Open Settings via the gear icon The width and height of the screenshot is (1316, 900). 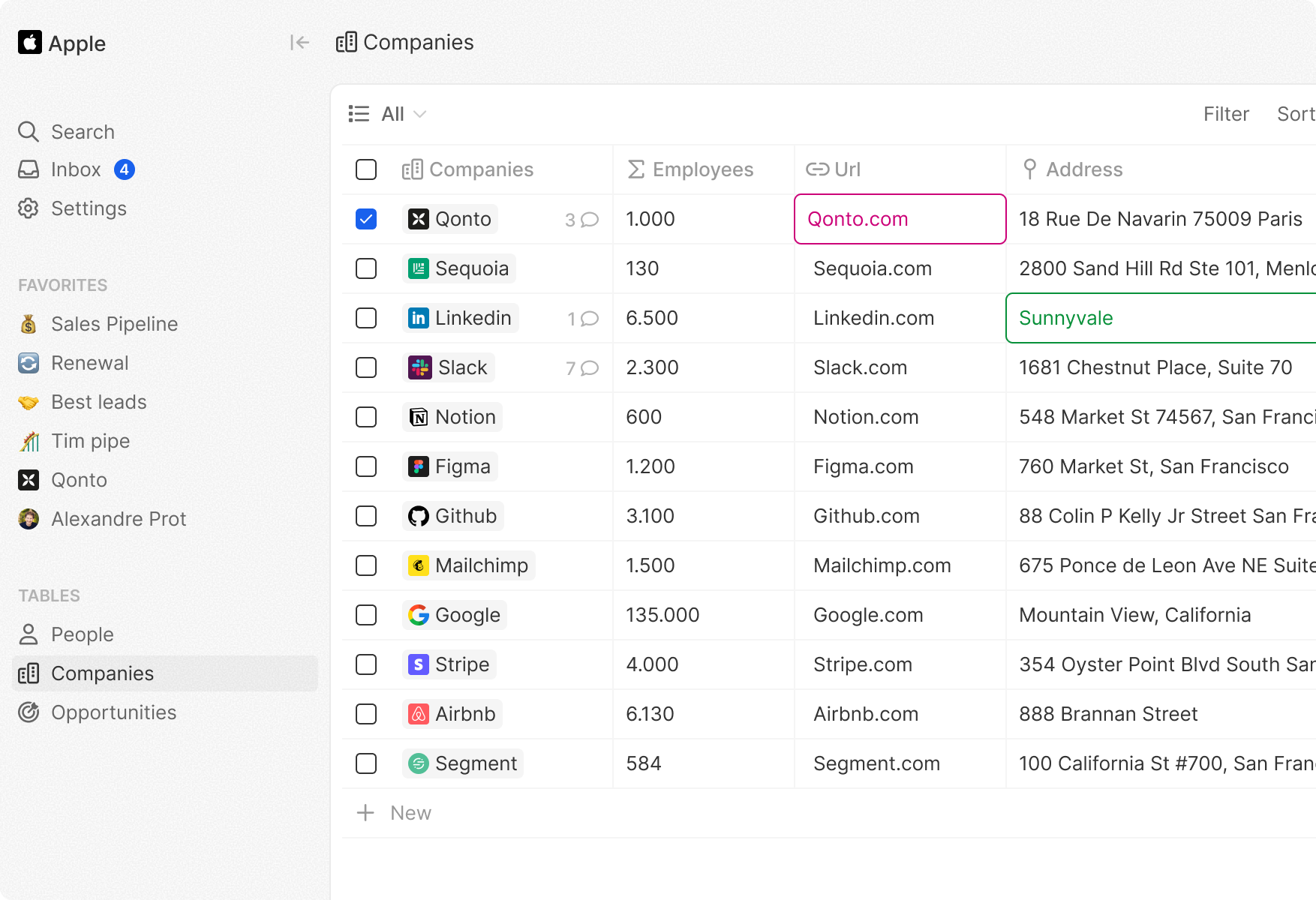tap(29, 208)
